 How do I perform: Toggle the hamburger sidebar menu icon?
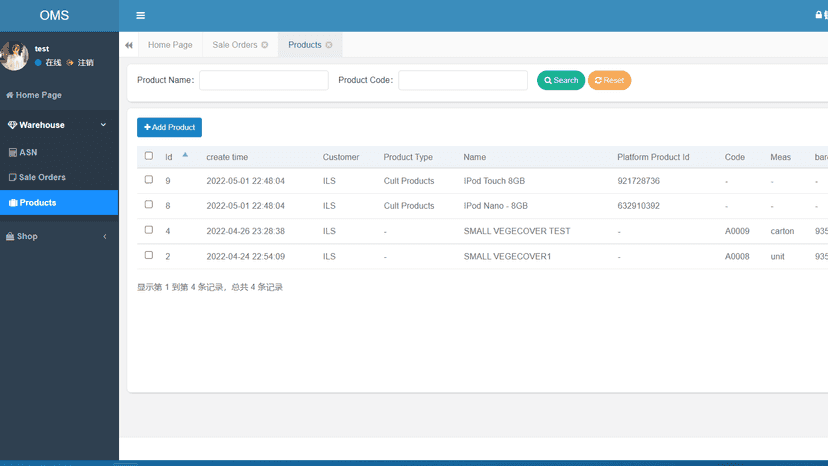coord(140,15)
